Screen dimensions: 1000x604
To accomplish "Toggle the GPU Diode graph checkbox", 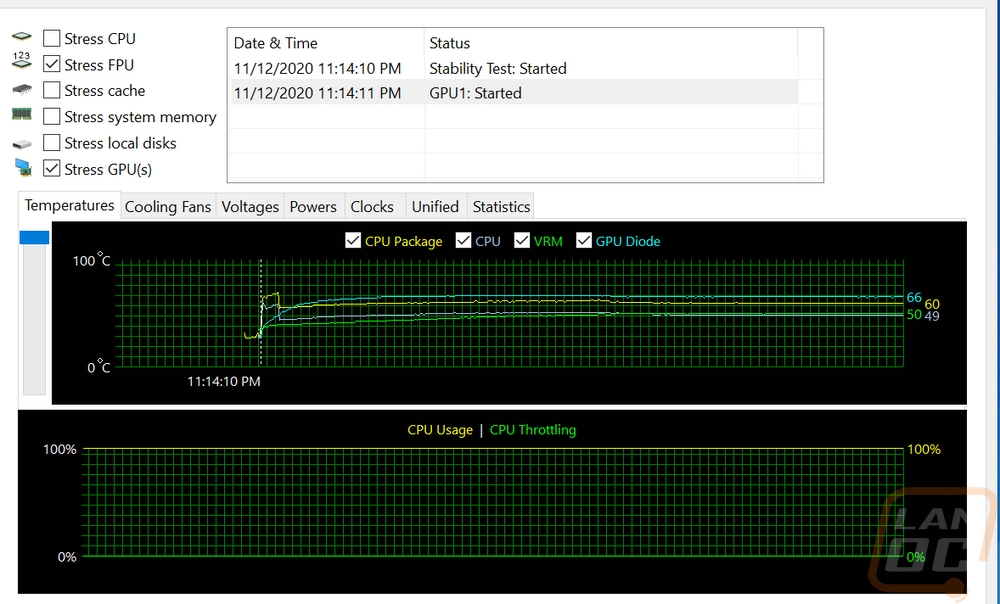I will [584, 240].
